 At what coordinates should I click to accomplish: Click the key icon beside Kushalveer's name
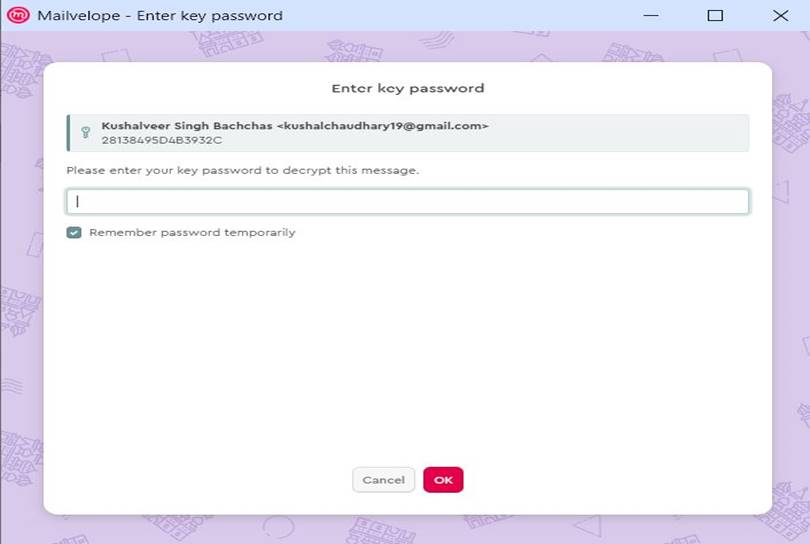(86, 132)
